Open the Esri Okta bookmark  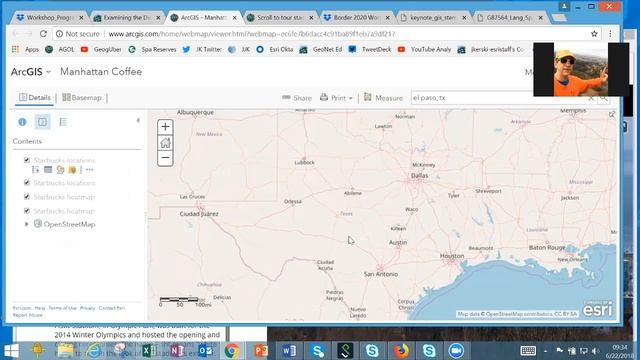(x=274, y=49)
